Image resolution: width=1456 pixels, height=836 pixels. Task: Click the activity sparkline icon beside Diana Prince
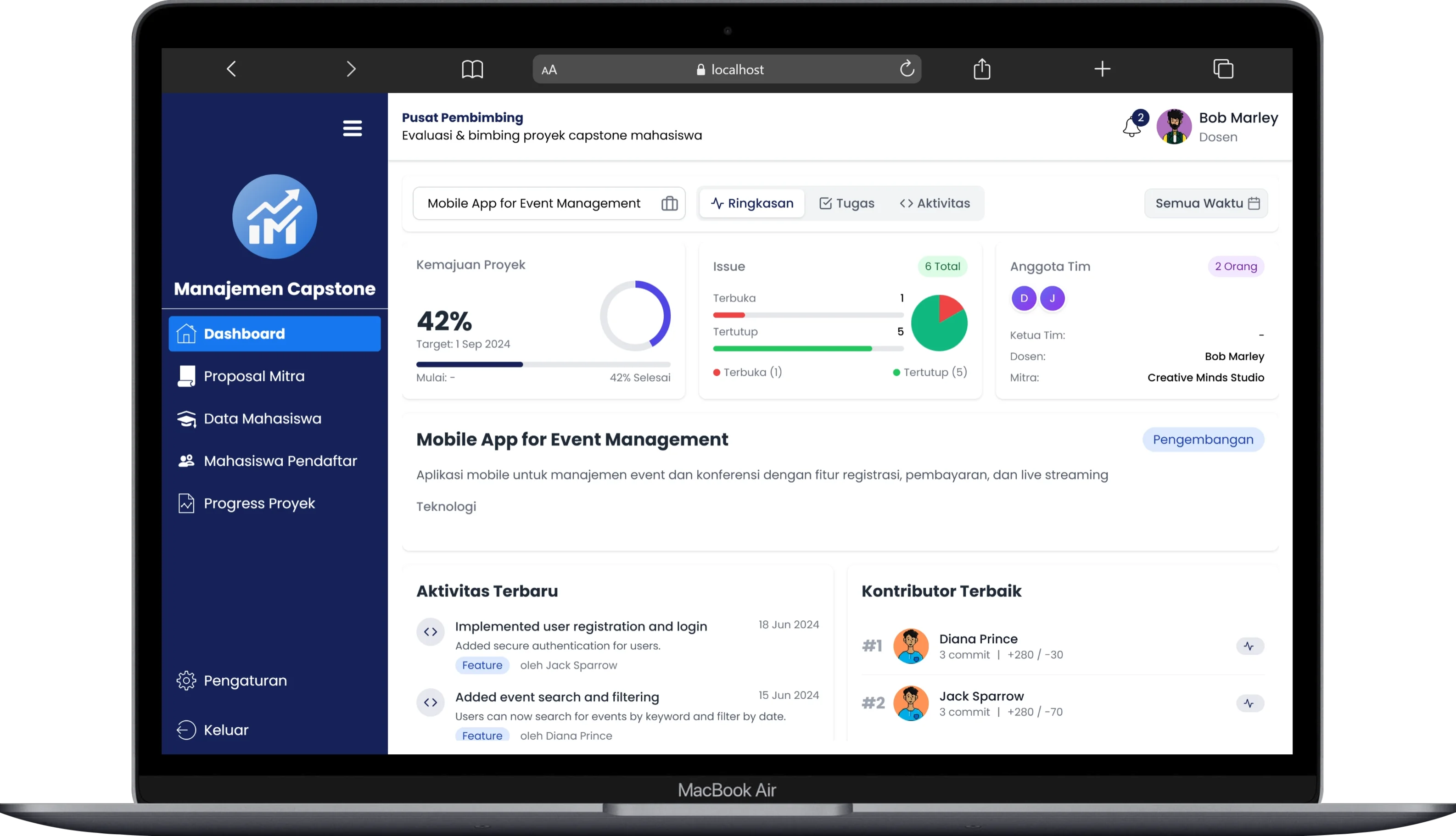point(1249,646)
